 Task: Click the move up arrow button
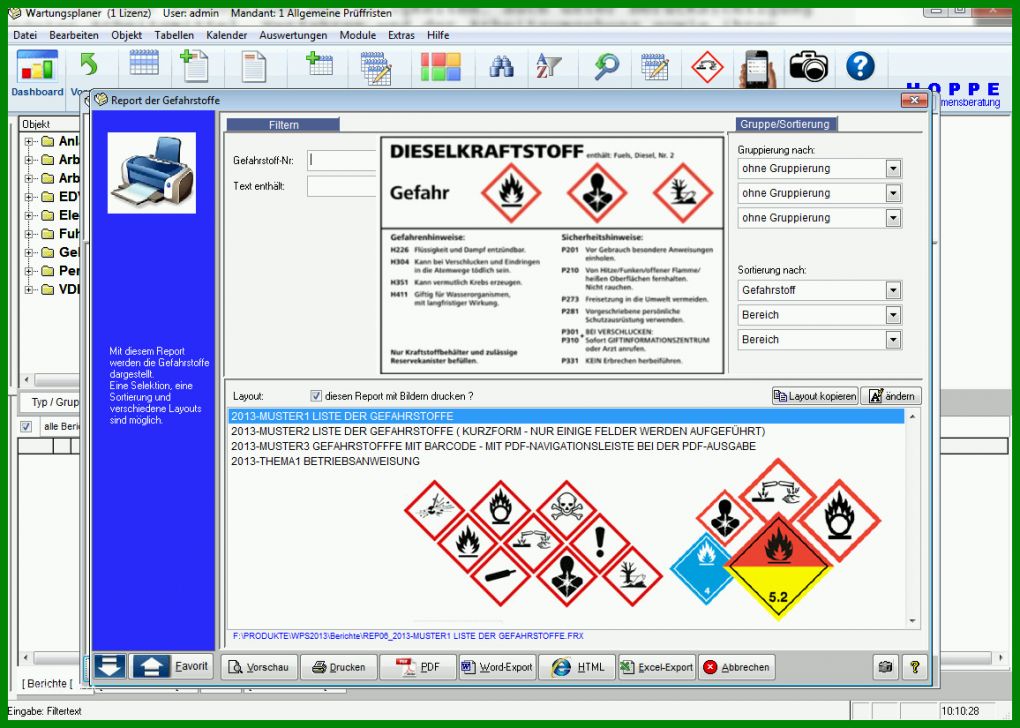pos(151,667)
